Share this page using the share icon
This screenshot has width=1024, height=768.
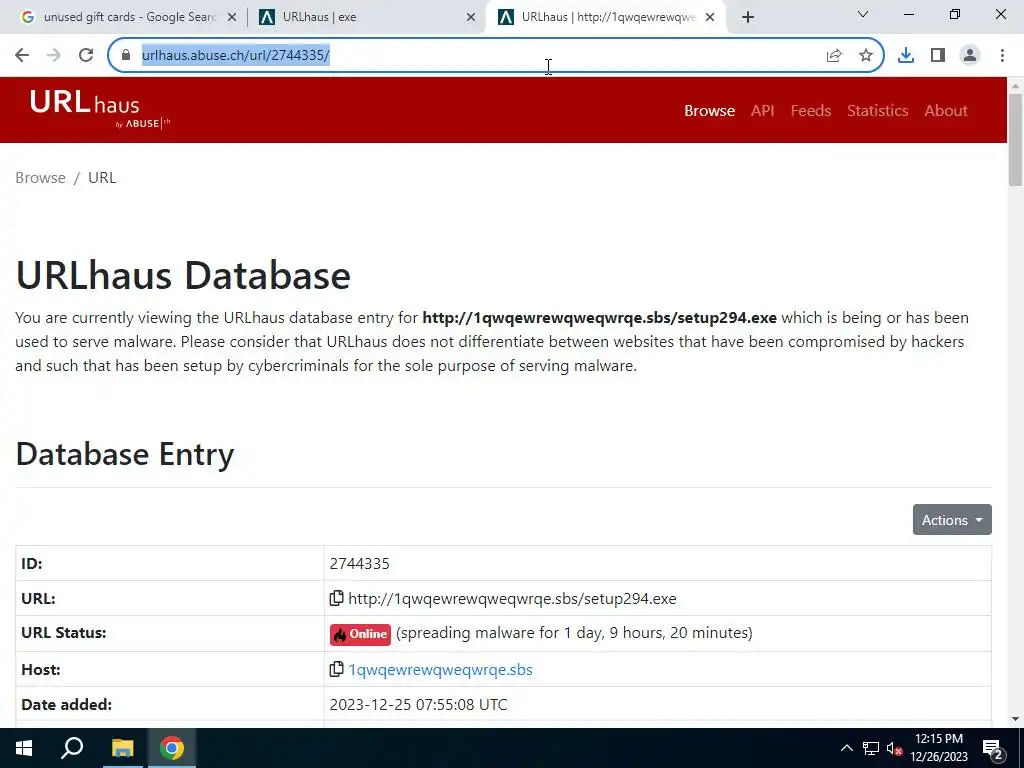(x=834, y=56)
